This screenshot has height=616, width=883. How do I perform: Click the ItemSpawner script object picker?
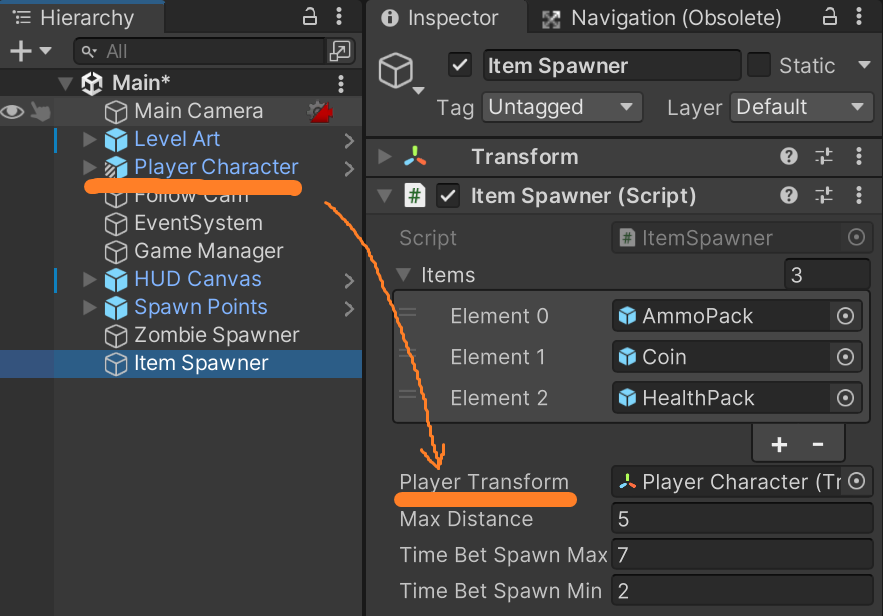tap(857, 238)
